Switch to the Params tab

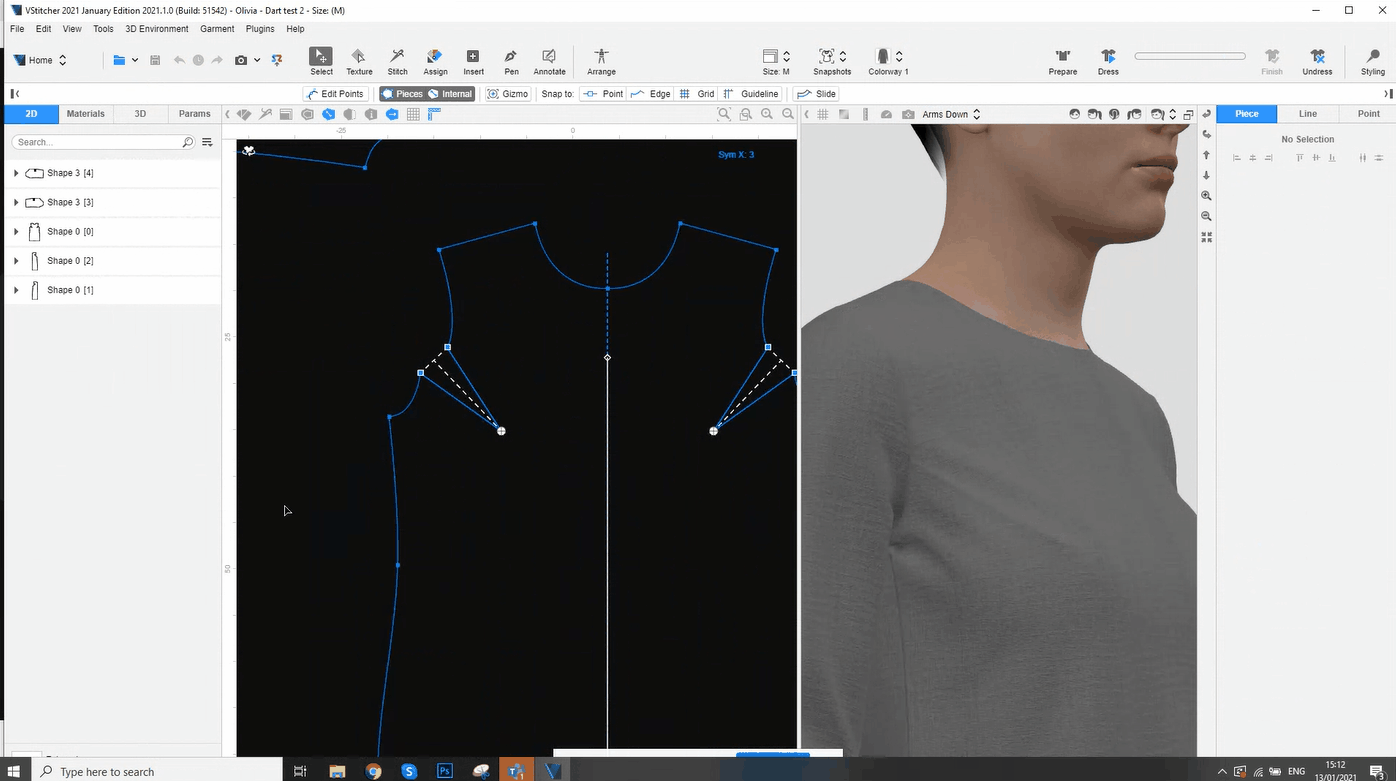194,114
